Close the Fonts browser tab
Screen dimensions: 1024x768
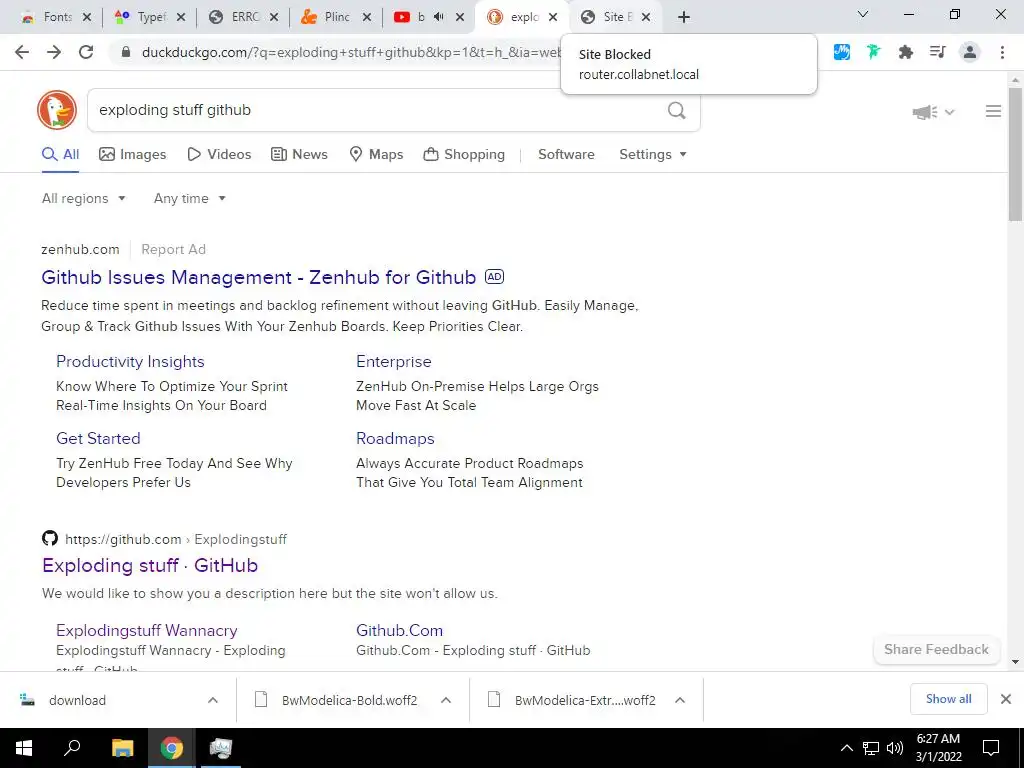87,17
